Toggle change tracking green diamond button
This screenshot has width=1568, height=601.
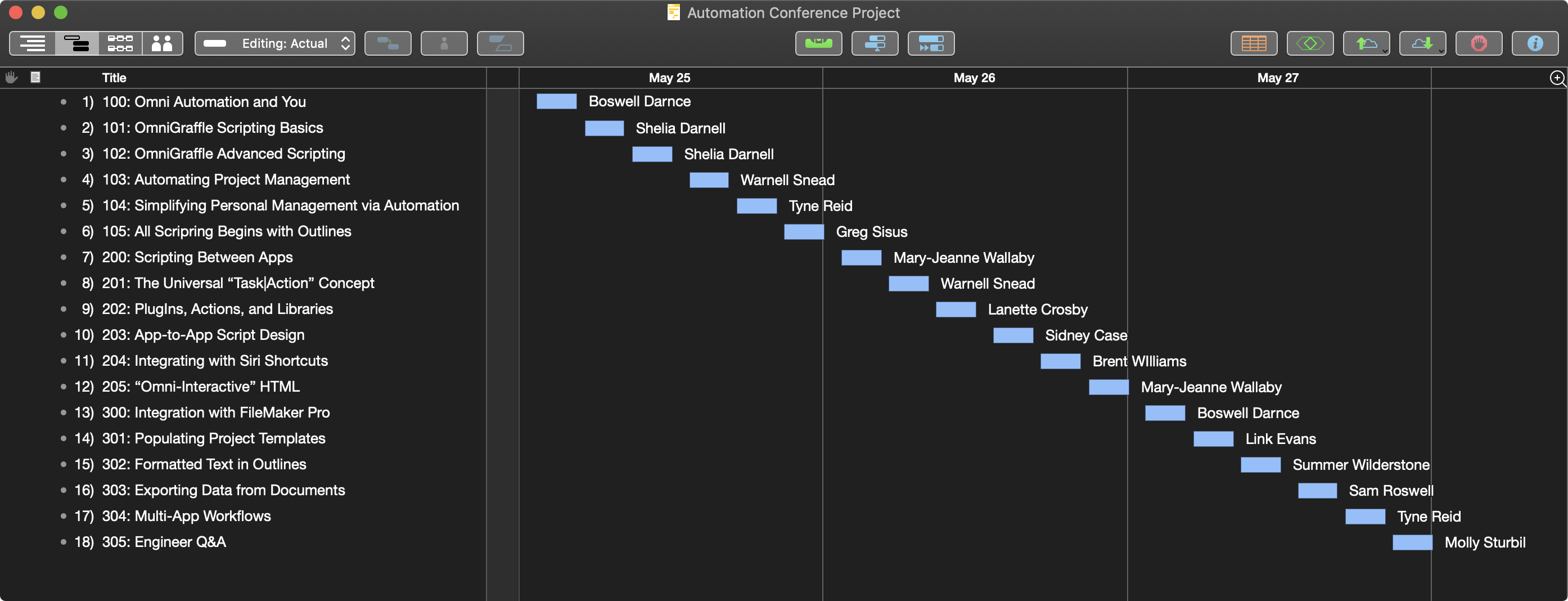1309,43
